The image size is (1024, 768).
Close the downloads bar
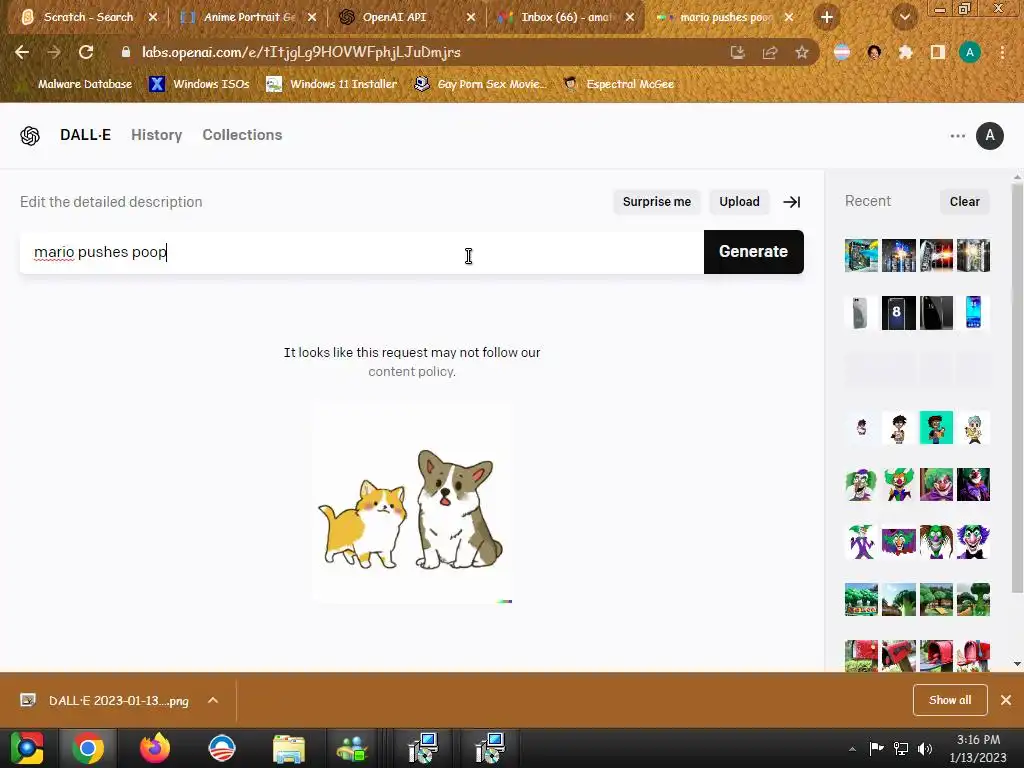tap(1006, 700)
